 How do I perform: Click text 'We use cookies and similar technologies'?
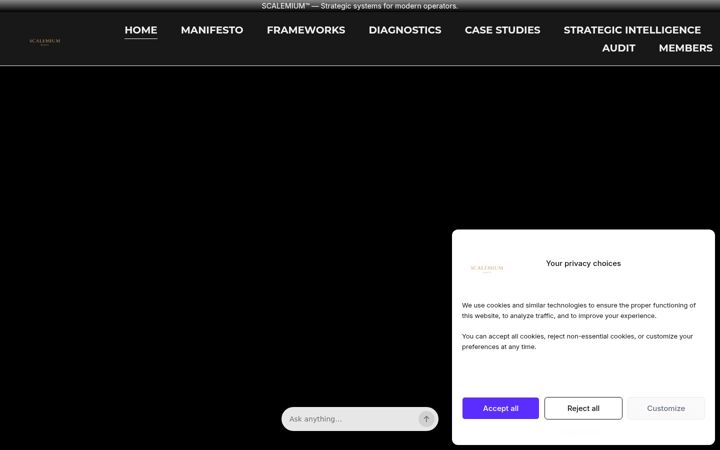[x=524, y=305]
